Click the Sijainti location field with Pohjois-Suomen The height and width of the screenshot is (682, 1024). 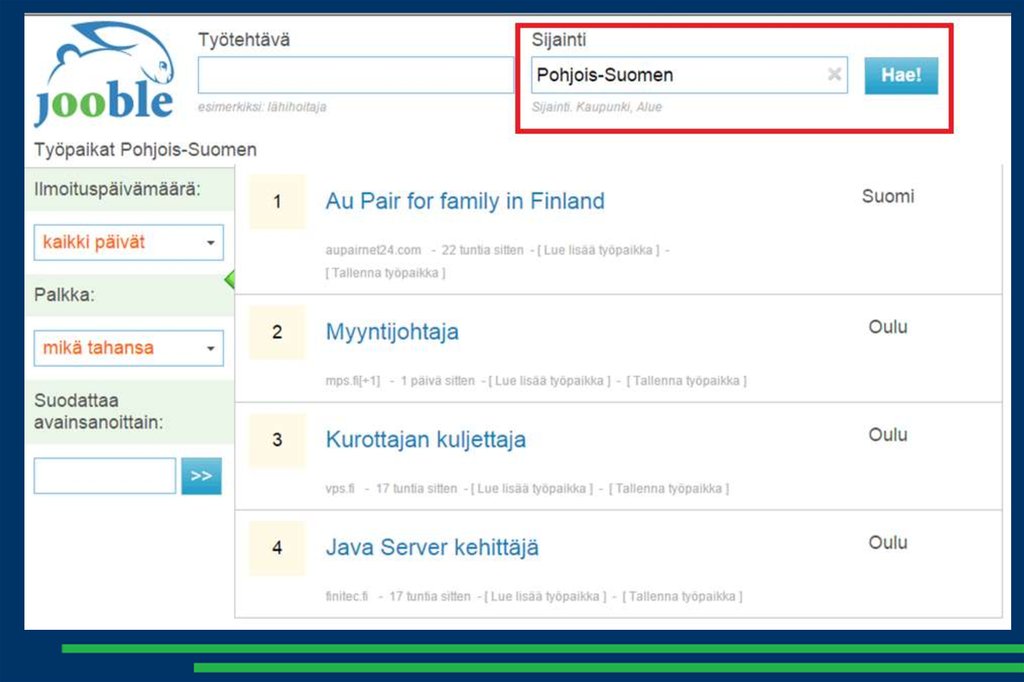tap(678, 75)
